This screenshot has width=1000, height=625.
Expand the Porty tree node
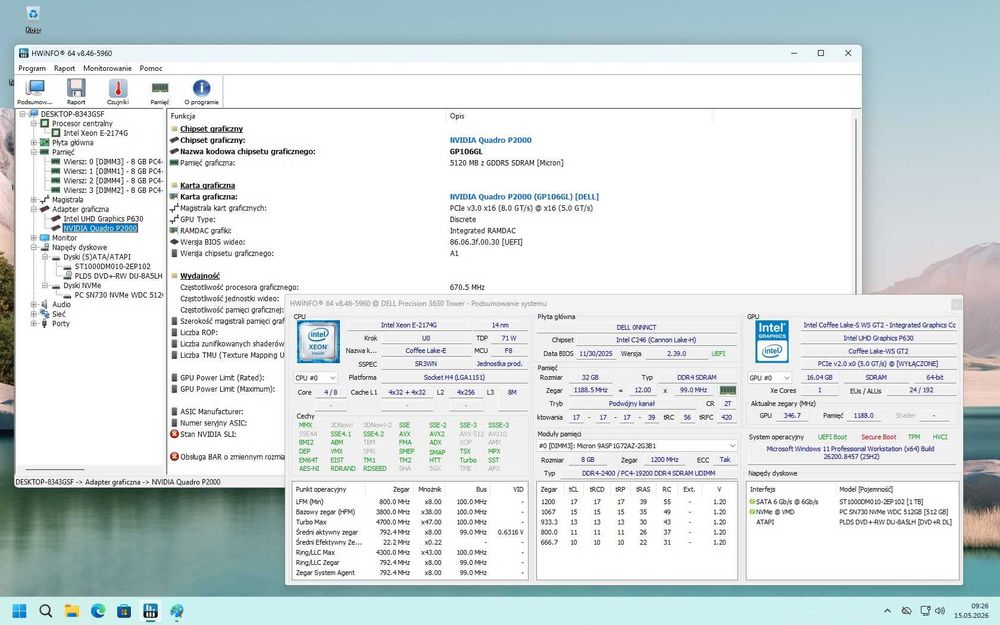pos(34,324)
